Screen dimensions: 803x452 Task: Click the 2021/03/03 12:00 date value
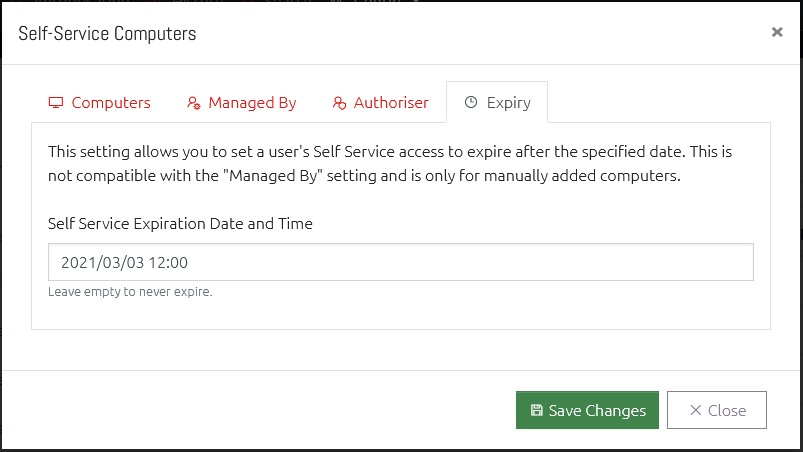point(124,263)
